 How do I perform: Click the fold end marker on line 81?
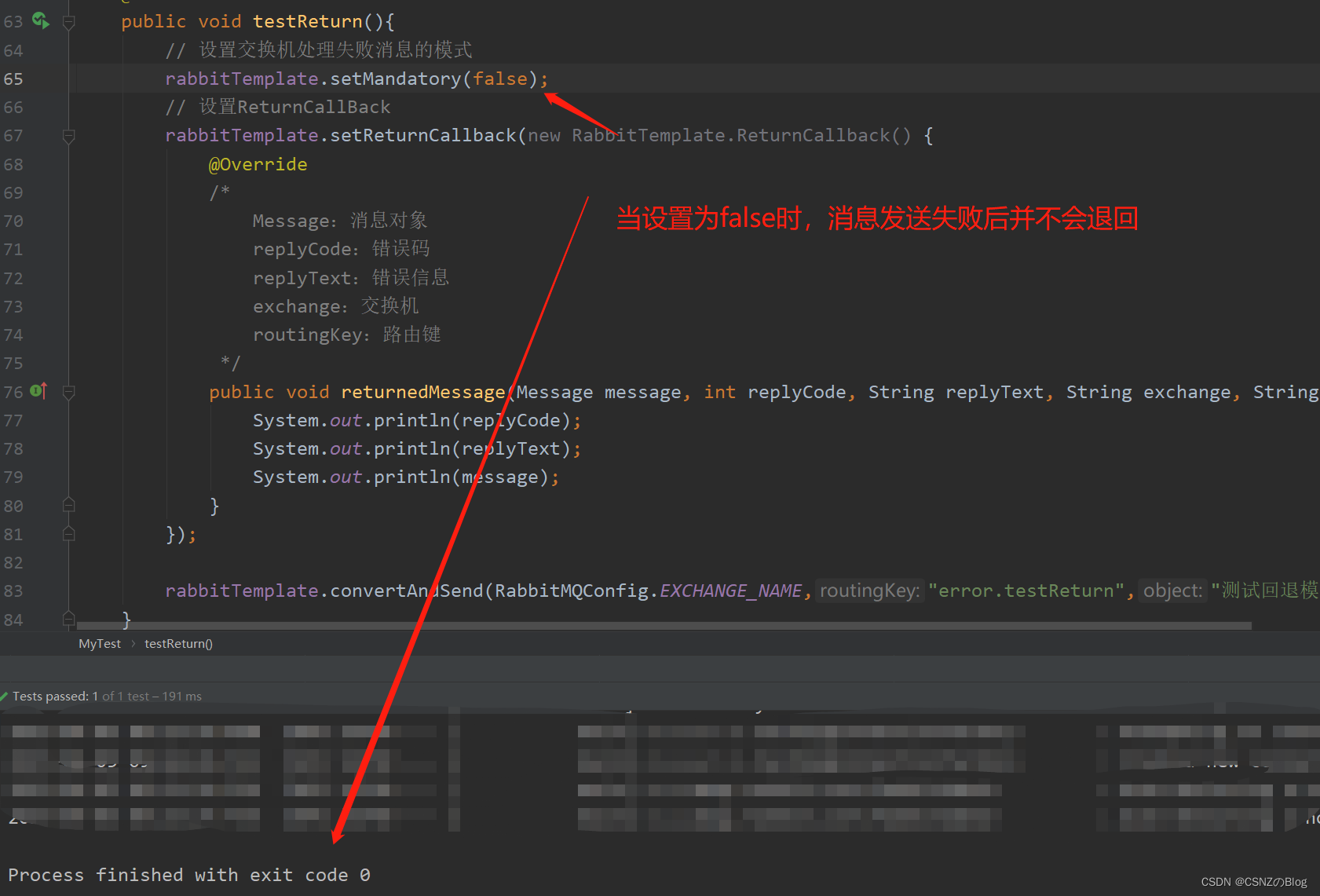(68, 534)
